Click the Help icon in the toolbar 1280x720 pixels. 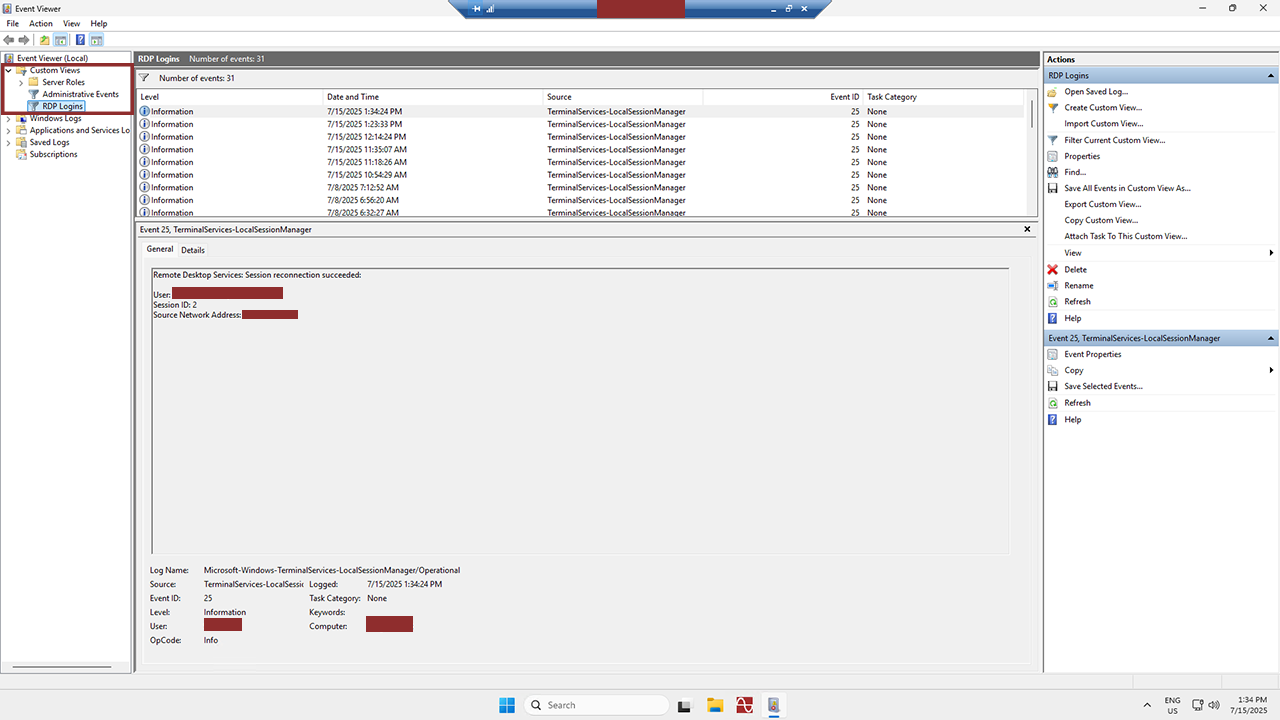click(x=80, y=40)
